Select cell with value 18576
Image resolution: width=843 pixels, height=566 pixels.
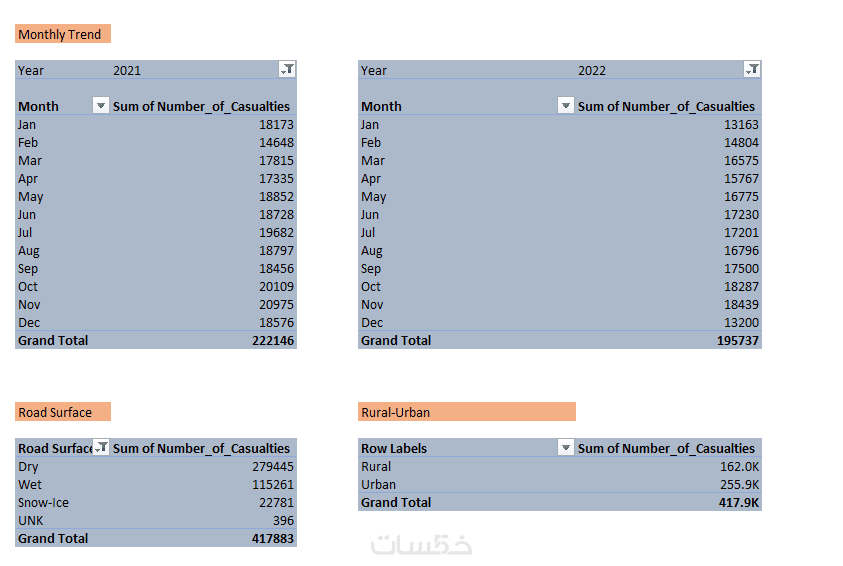[x=276, y=323]
